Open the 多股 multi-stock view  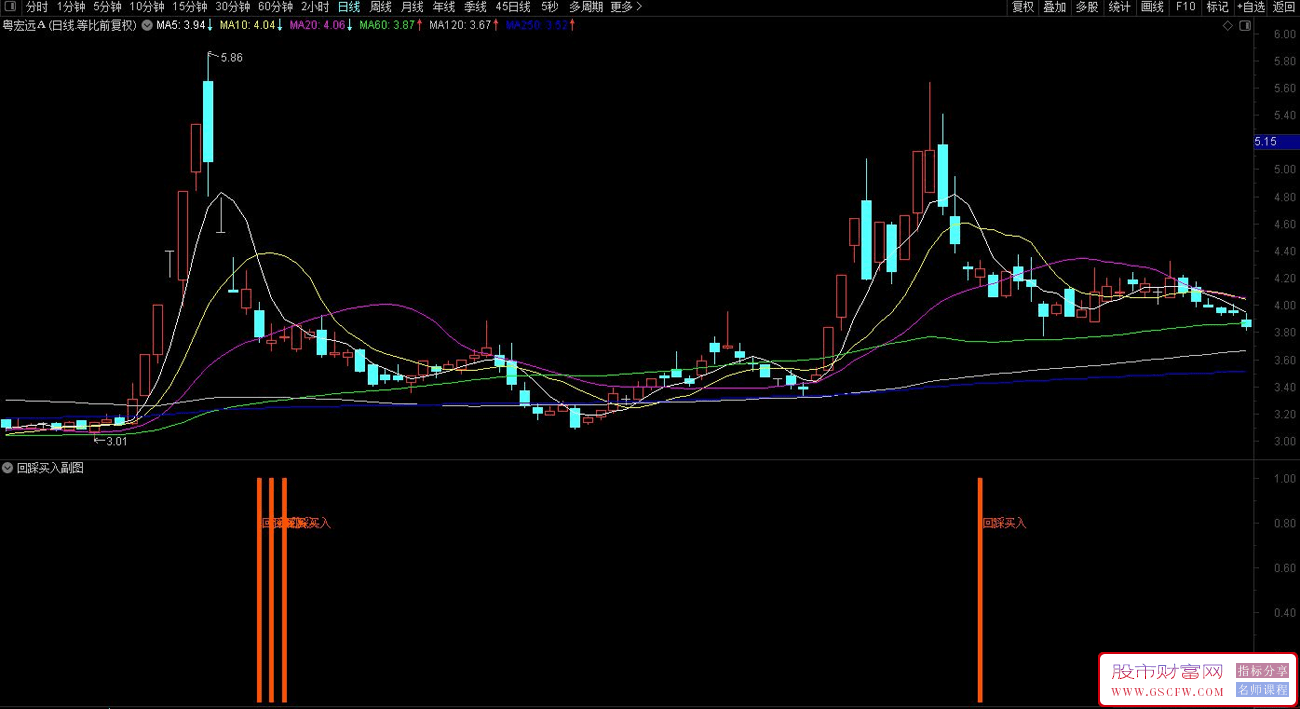pyautogui.click(x=1087, y=6)
